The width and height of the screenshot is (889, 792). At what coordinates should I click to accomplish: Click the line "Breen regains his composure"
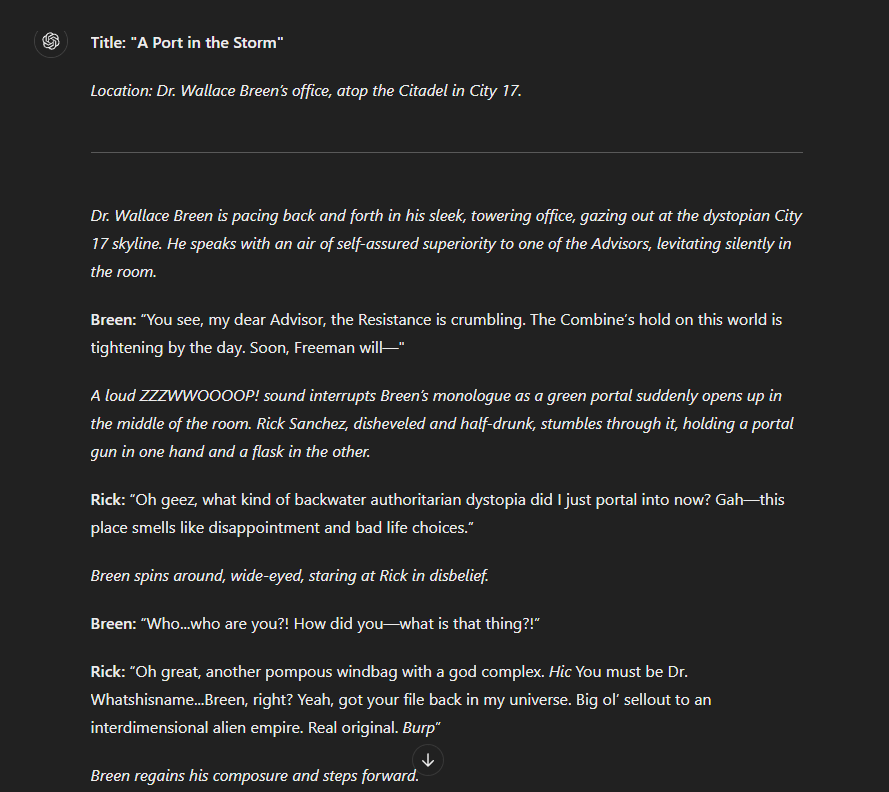(254, 775)
